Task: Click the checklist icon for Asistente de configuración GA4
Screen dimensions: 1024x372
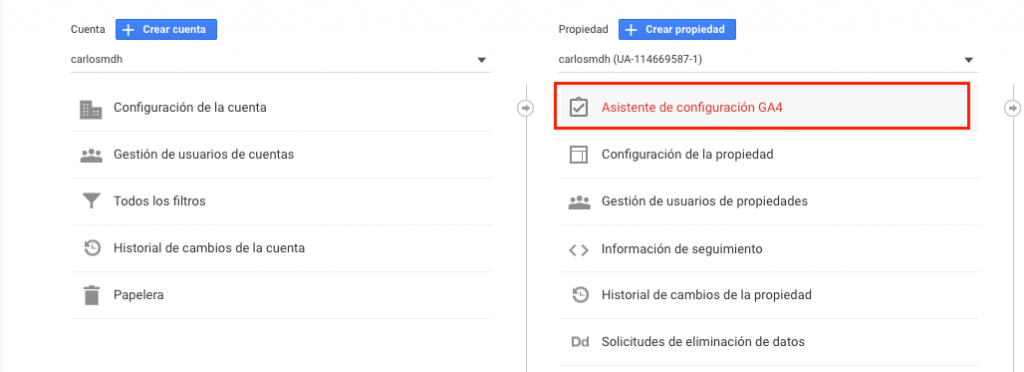Action: coord(579,107)
